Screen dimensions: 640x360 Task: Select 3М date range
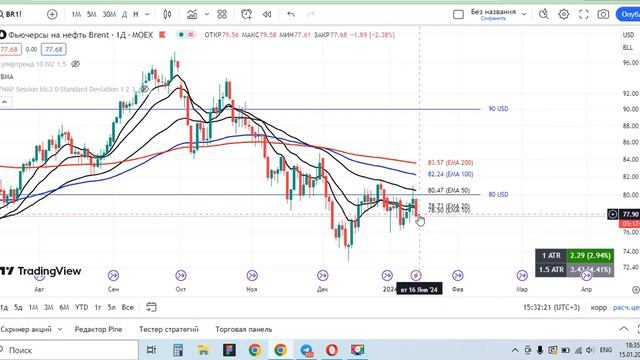(x=49, y=307)
